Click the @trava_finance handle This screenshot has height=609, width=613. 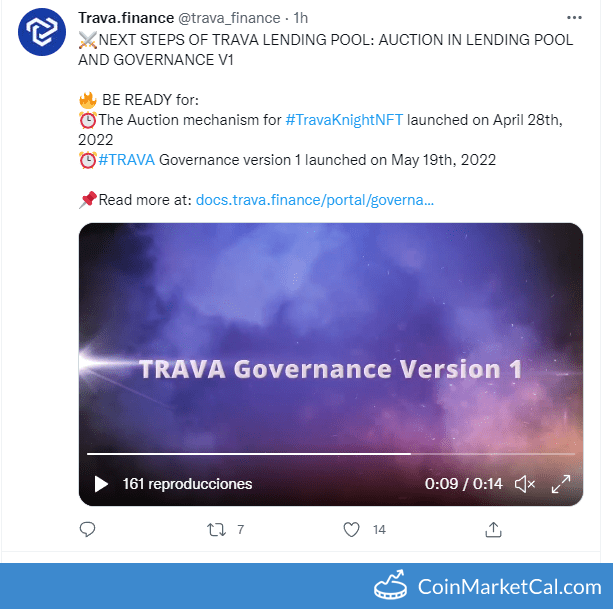[x=229, y=18]
